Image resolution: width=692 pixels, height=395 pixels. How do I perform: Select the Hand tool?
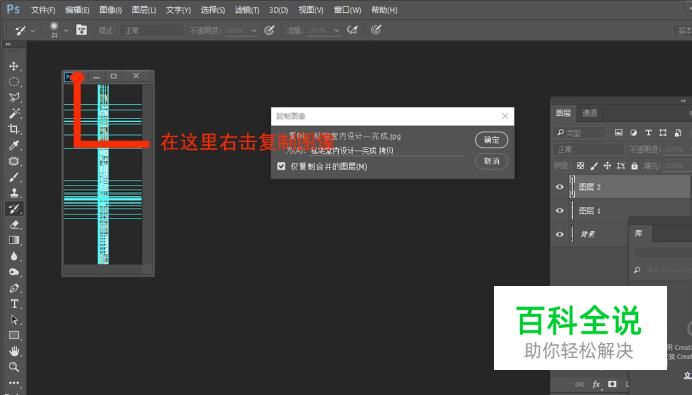point(14,351)
